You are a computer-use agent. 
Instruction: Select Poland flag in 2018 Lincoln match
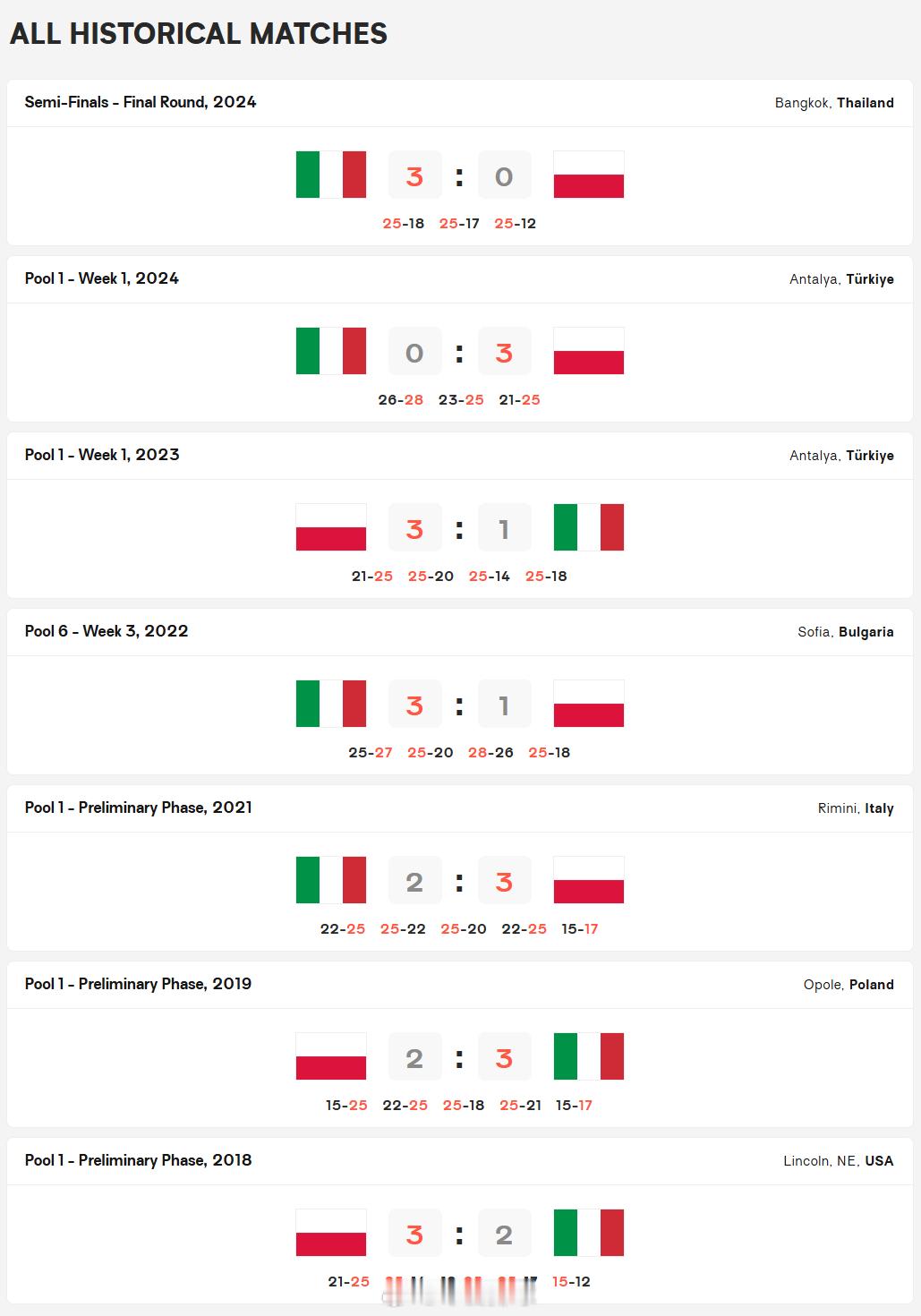tap(331, 1233)
